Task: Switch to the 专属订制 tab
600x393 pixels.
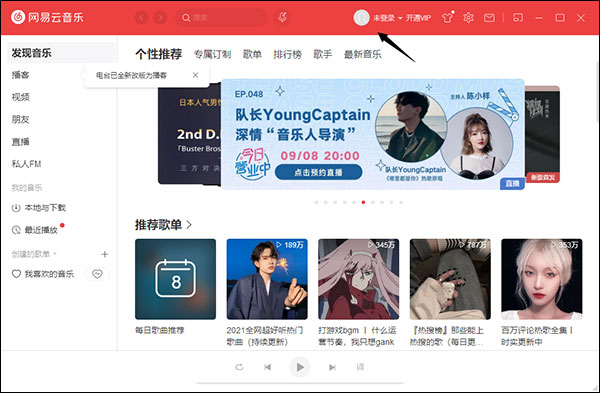Action: pyautogui.click(x=212, y=54)
